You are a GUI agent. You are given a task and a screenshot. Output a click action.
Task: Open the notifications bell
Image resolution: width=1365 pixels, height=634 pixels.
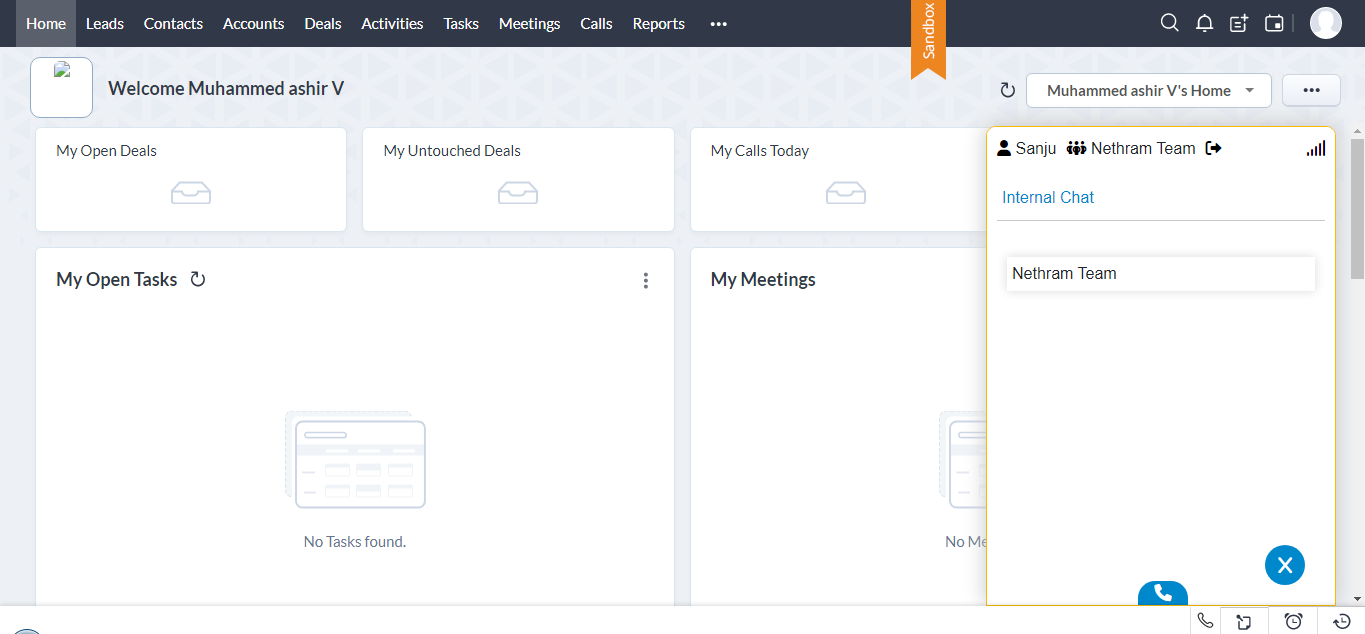pyautogui.click(x=1204, y=23)
